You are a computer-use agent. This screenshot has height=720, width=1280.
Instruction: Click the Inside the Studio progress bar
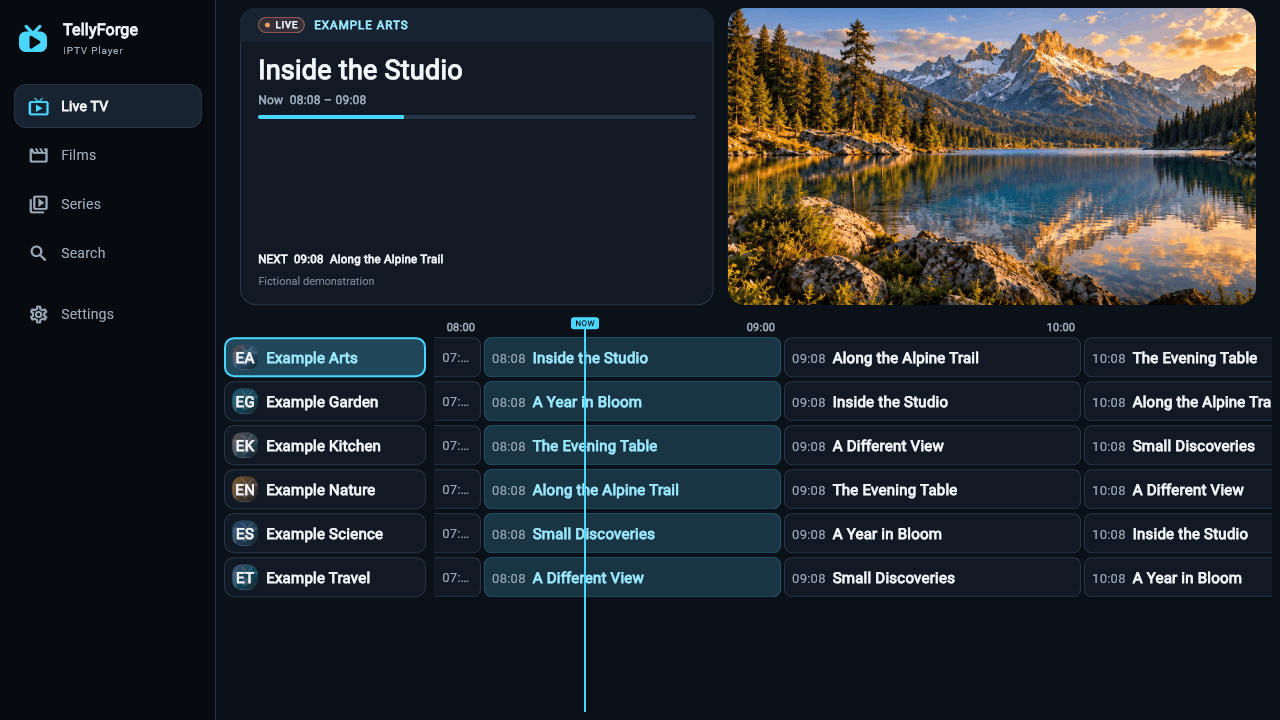click(x=476, y=117)
